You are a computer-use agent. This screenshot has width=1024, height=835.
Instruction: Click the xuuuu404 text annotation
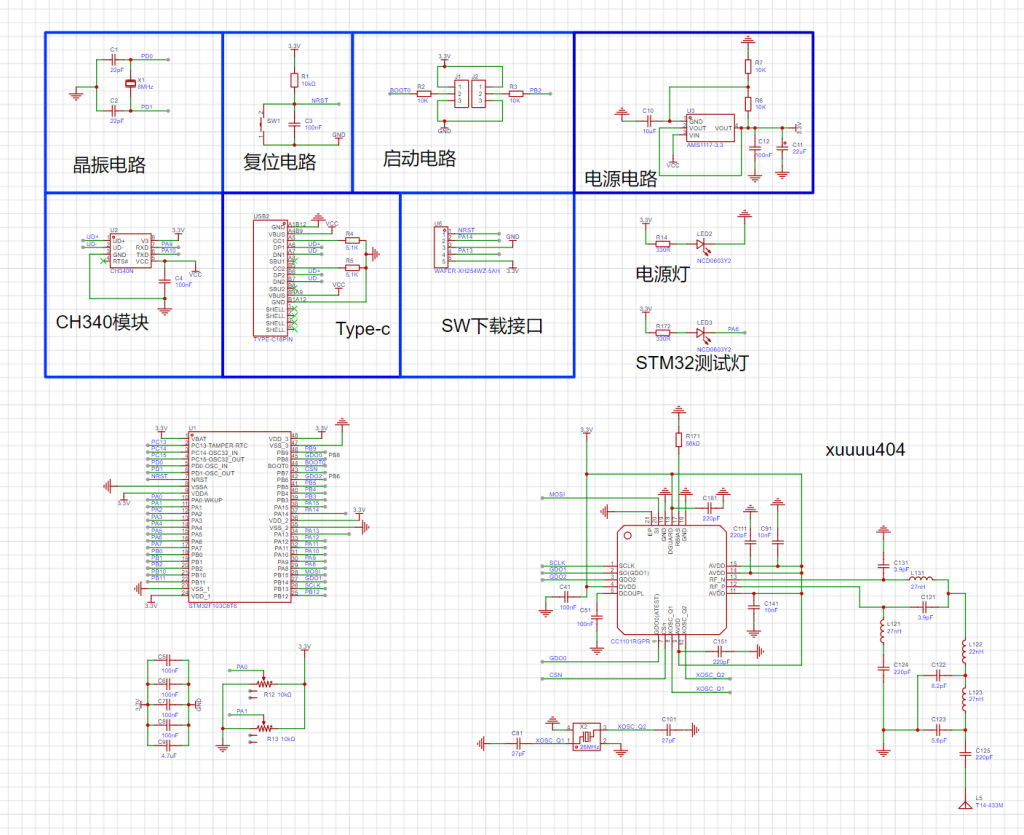click(x=865, y=450)
